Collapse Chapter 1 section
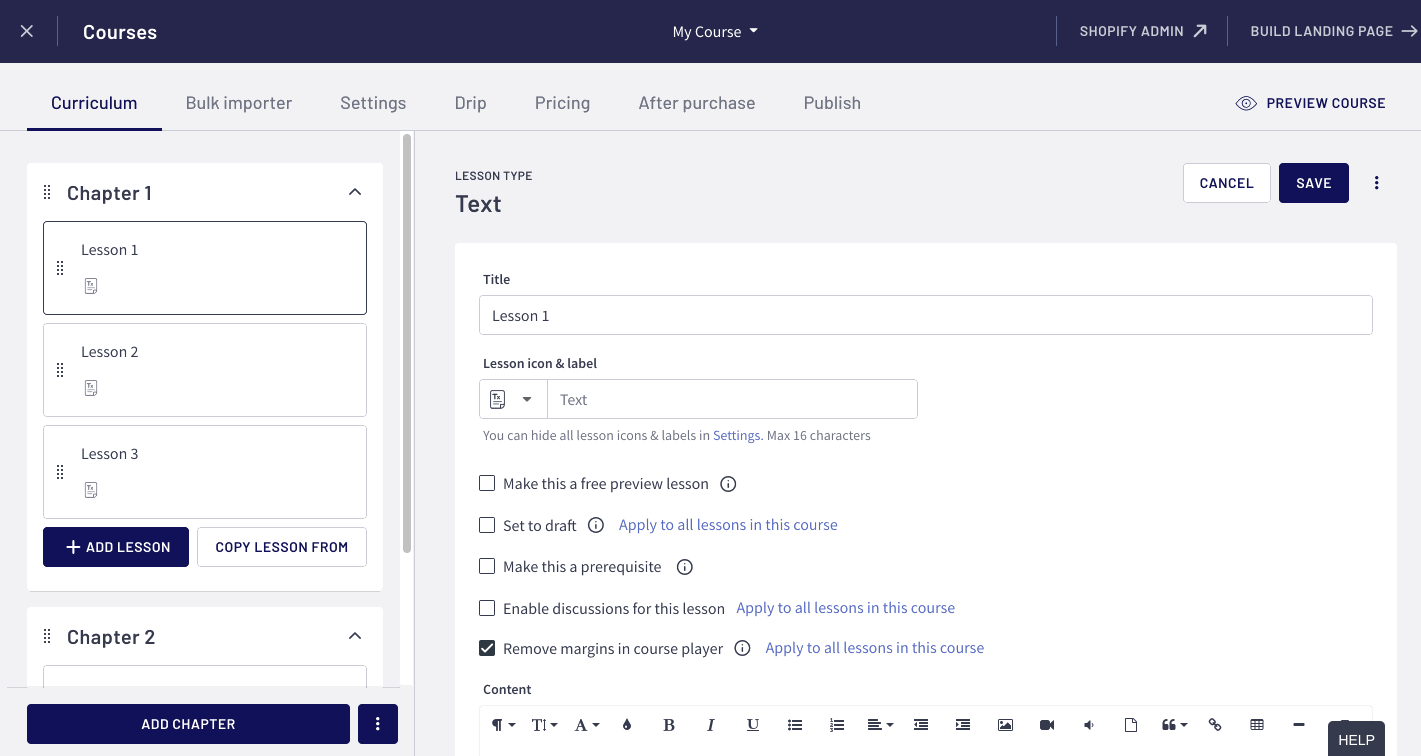Viewport: 1421px width, 756px height. pos(354,192)
